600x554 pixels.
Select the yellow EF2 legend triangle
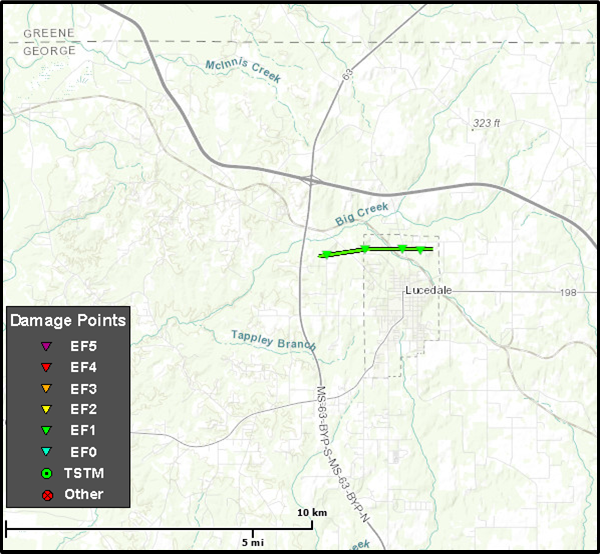point(46,409)
